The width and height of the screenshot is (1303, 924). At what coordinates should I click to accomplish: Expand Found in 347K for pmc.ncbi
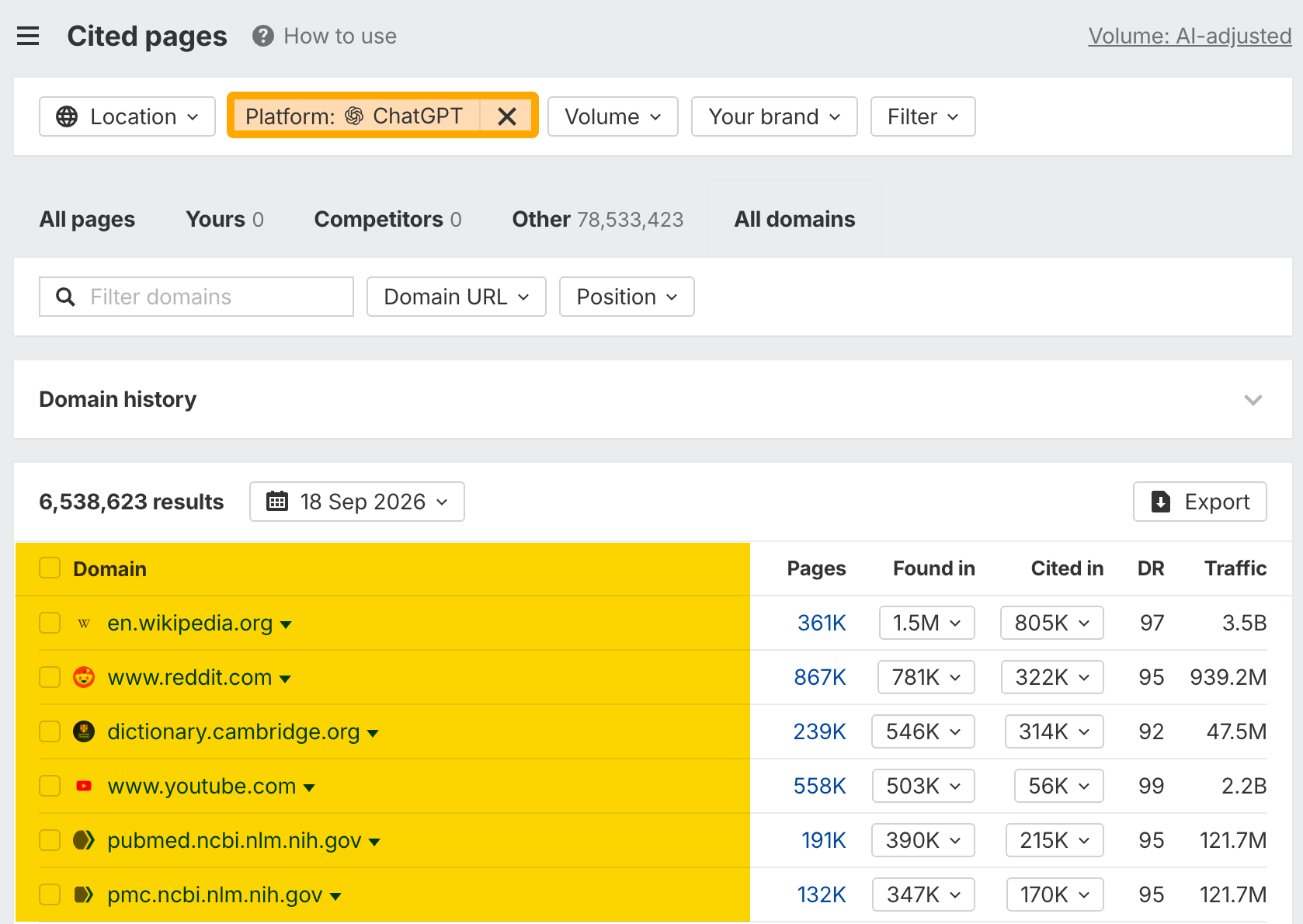tap(924, 894)
